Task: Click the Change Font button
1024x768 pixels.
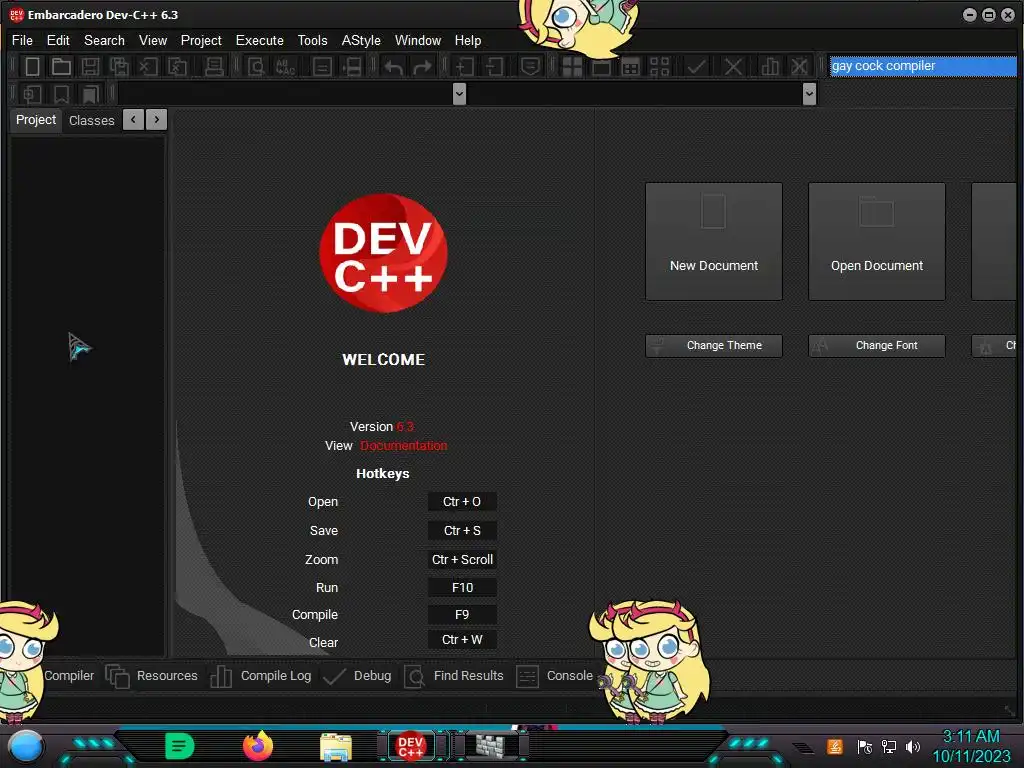Action: pos(876,345)
